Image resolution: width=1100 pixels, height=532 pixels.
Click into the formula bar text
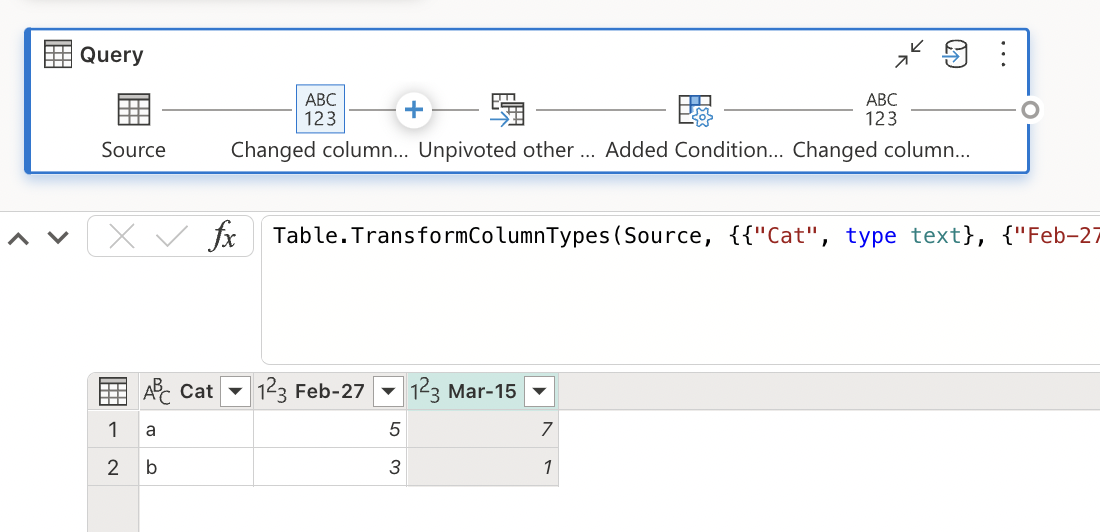[680, 290]
